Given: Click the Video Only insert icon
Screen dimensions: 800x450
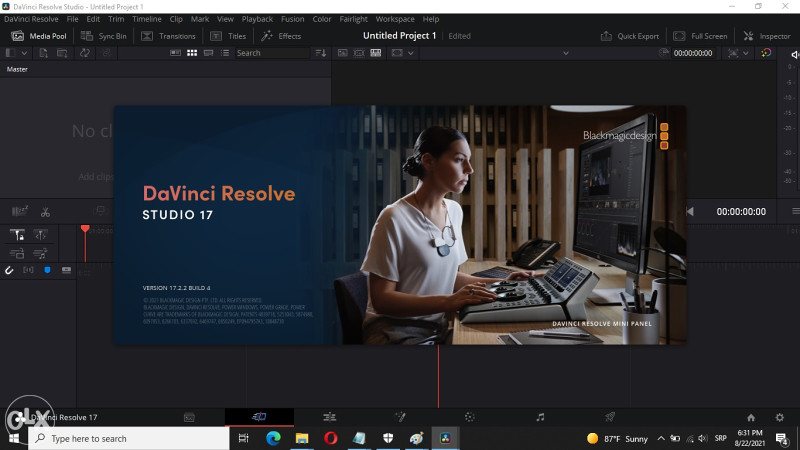Looking at the screenshot, I should (17, 253).
